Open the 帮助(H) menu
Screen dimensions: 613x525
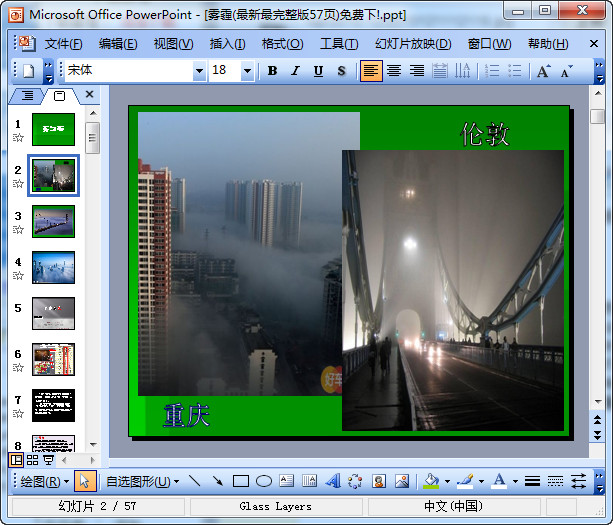pyautogui.click(x=548, y=44)
